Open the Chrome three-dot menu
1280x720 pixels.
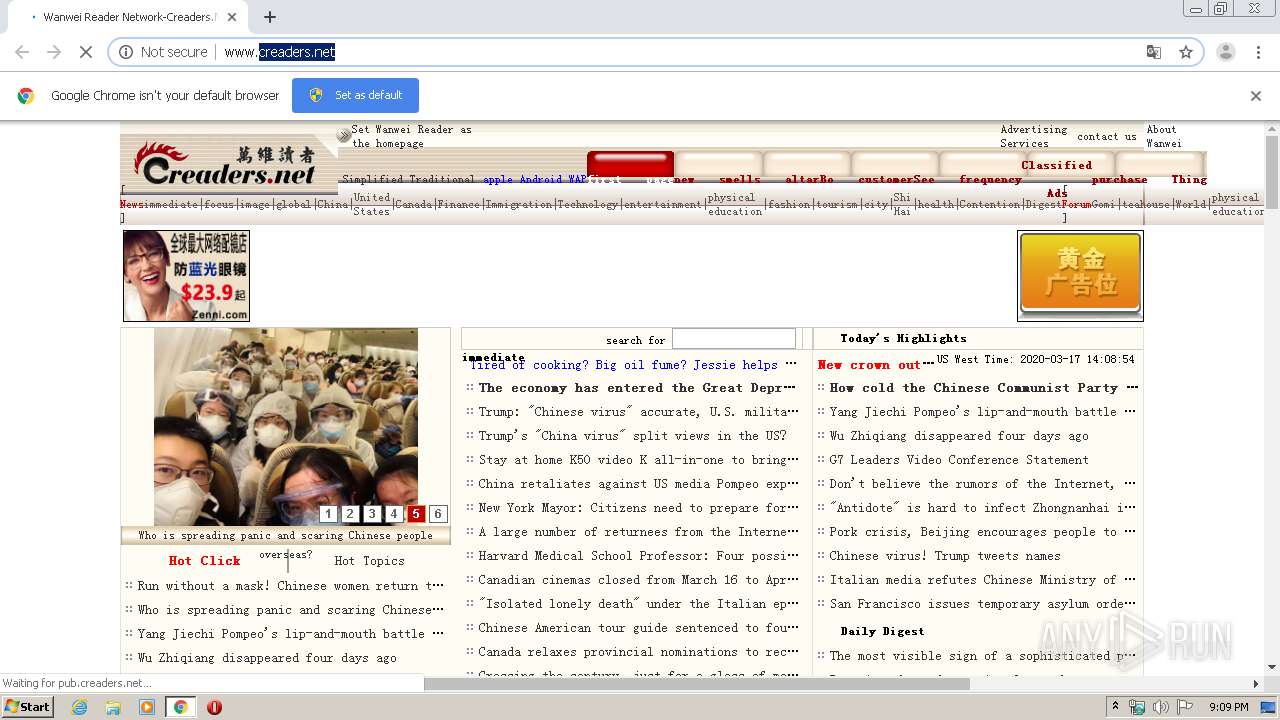(1259, 52)
